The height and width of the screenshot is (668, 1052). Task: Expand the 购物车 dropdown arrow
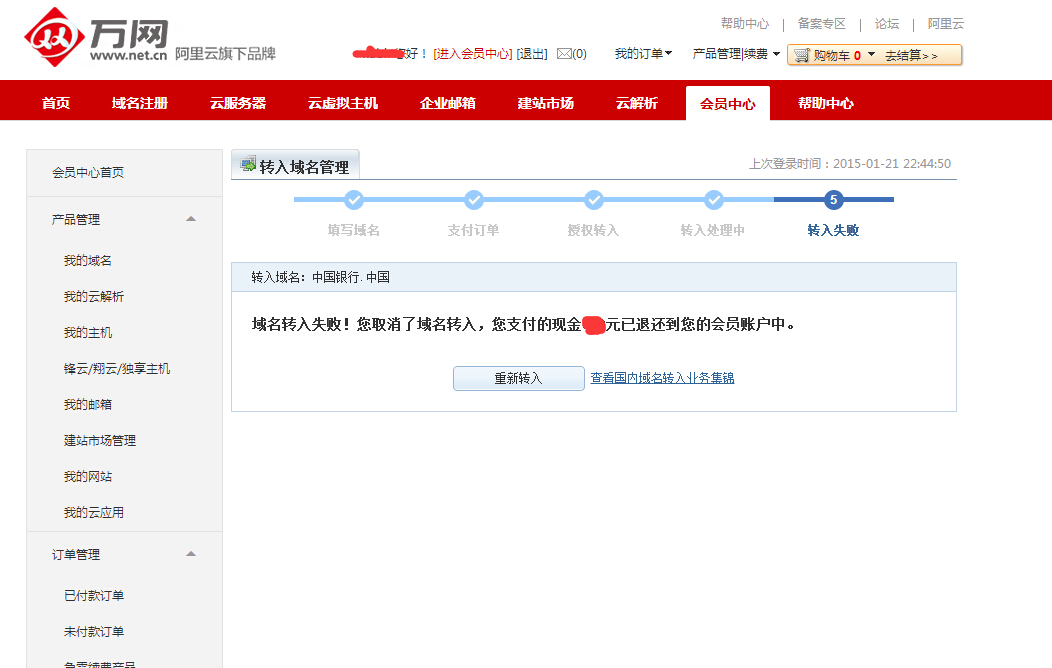click(x=872, y=54)
